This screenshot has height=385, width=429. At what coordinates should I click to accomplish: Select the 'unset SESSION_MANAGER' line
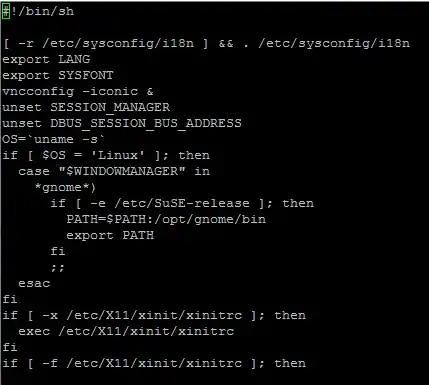86,108
